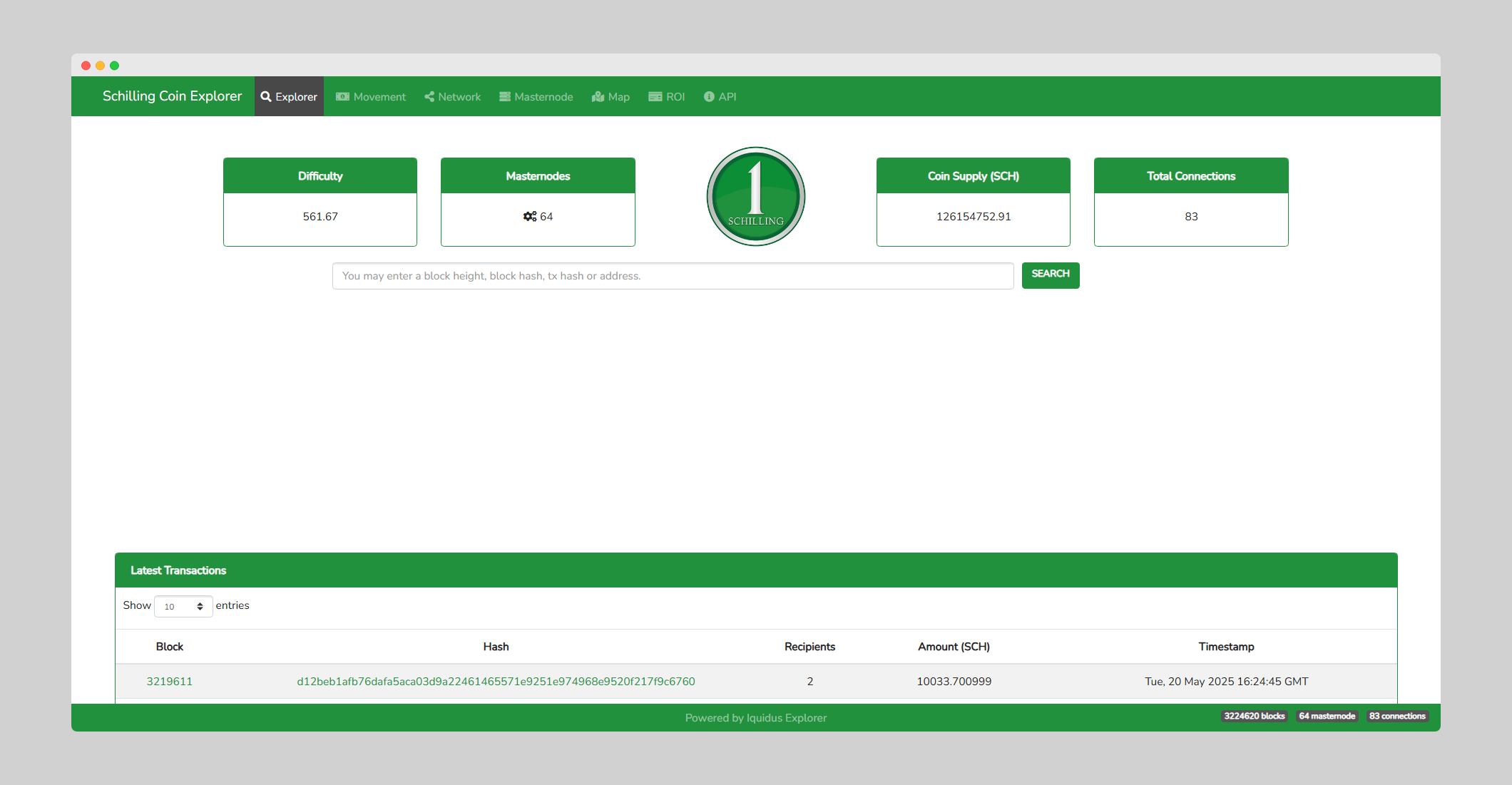This screenshot has width=1512, height=785.
Task: Sort table by Timestamp column header
Action: [x=1226, y=647]
